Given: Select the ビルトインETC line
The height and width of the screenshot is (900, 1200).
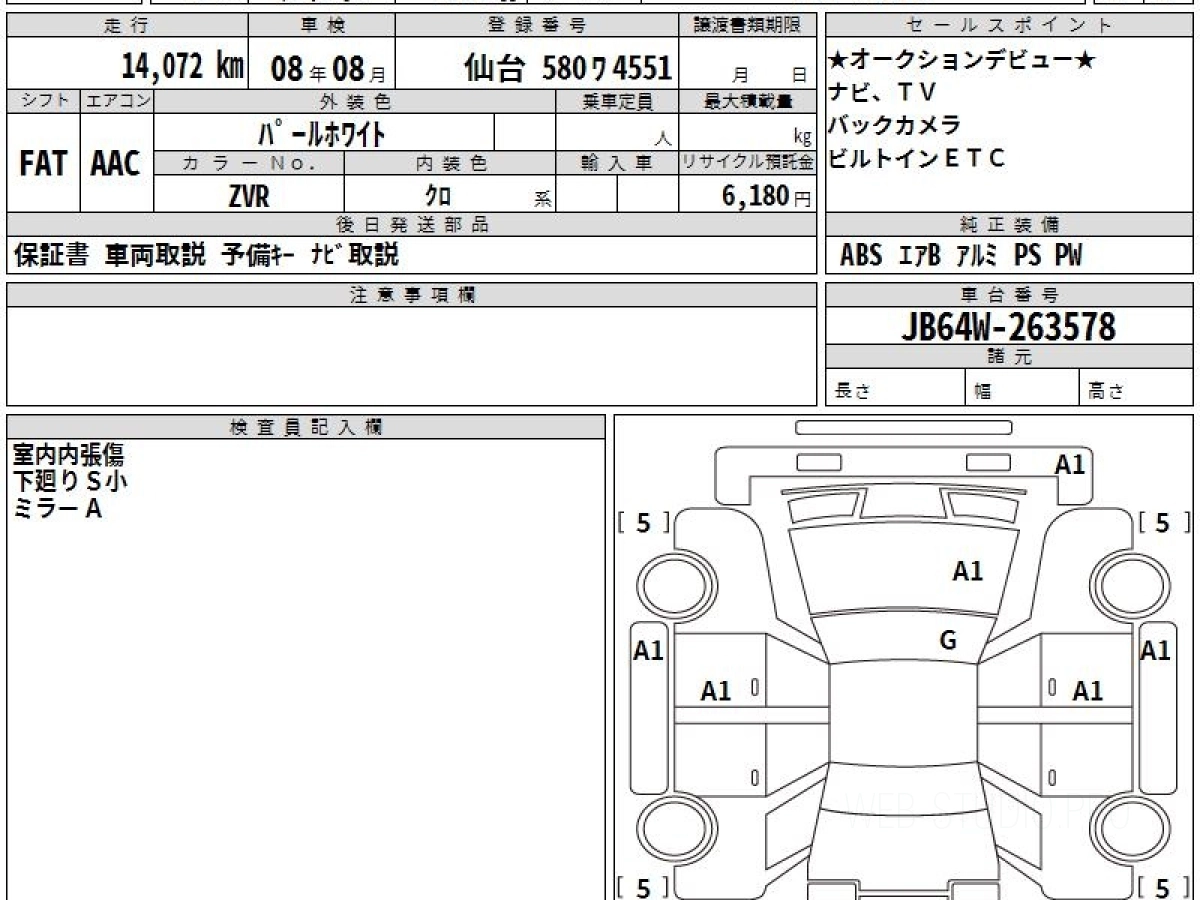Looking at the screenshot, I should click(x=917, y=158).
